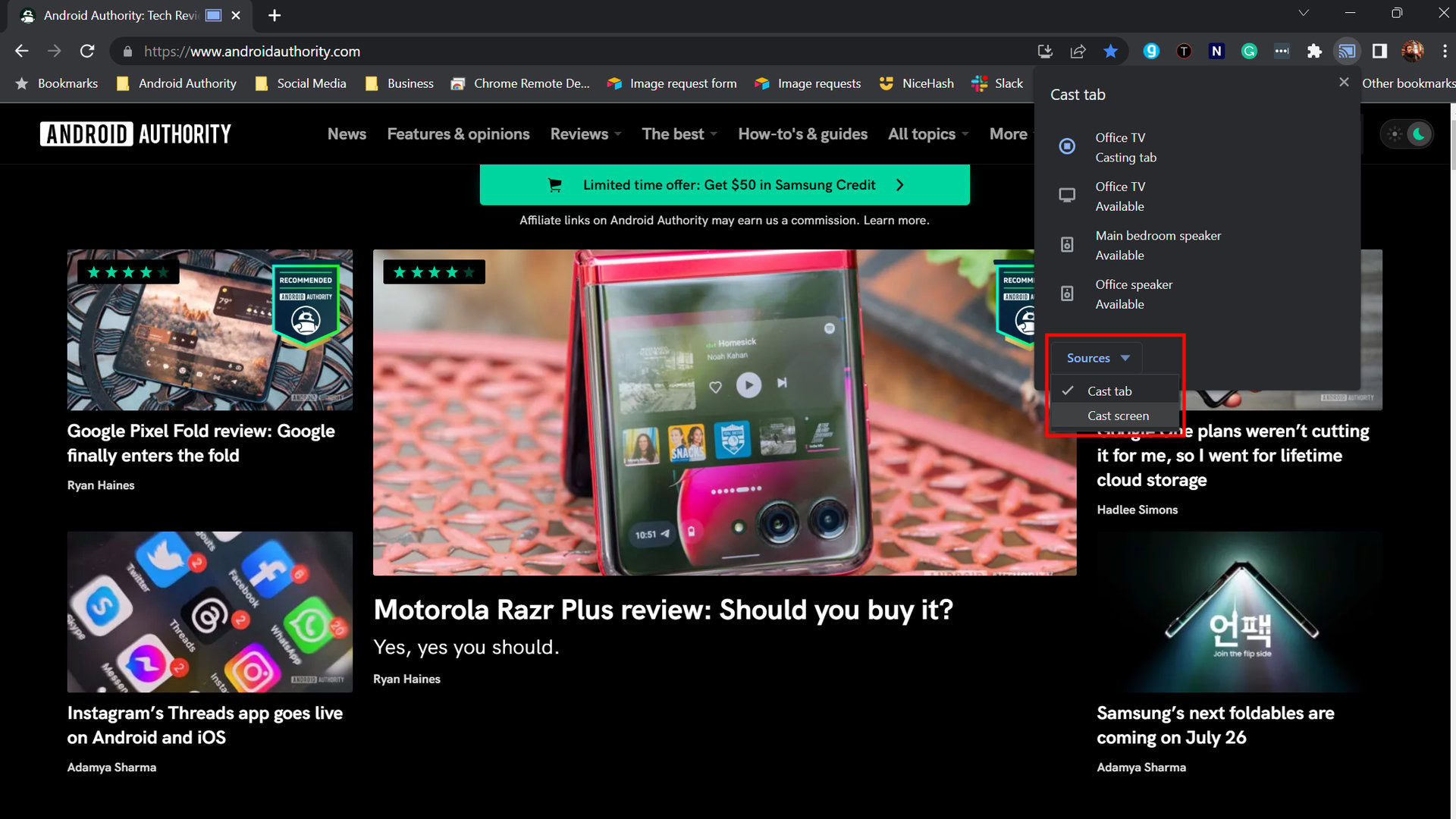Select Cast tab source option

pos(1109,391)
